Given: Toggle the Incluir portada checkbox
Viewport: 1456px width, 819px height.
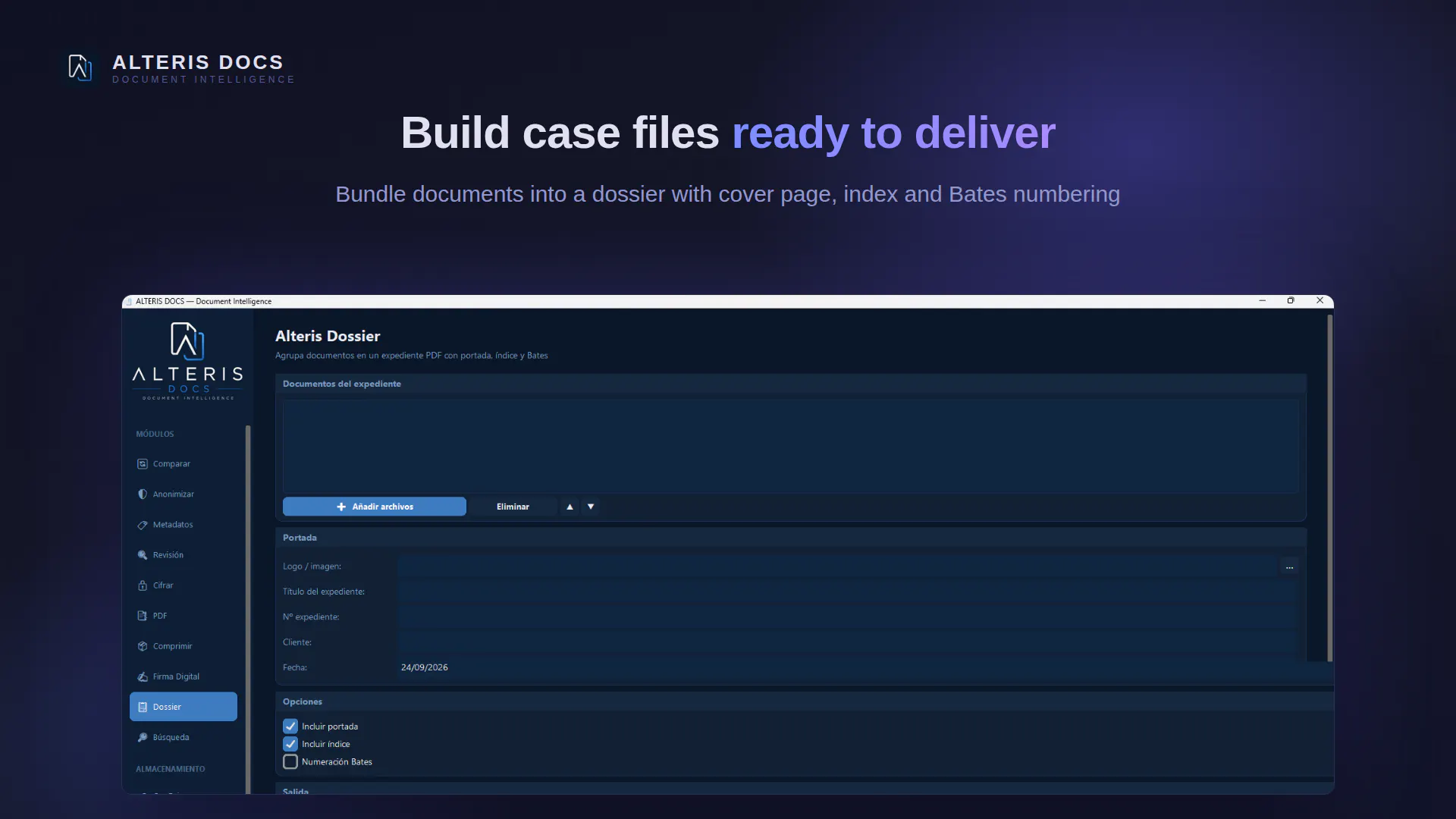Looking at the screenshot, I should [290, 726].
